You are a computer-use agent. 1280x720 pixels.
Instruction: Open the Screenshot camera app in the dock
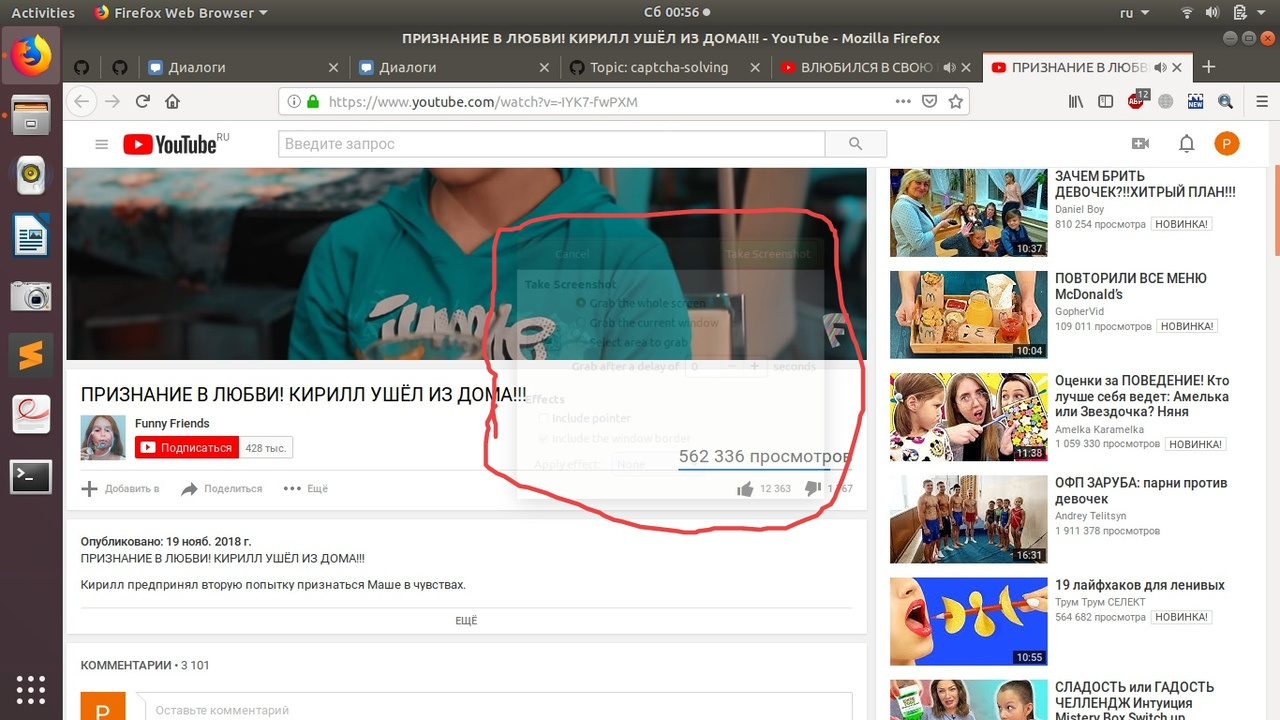click(31, 296)
